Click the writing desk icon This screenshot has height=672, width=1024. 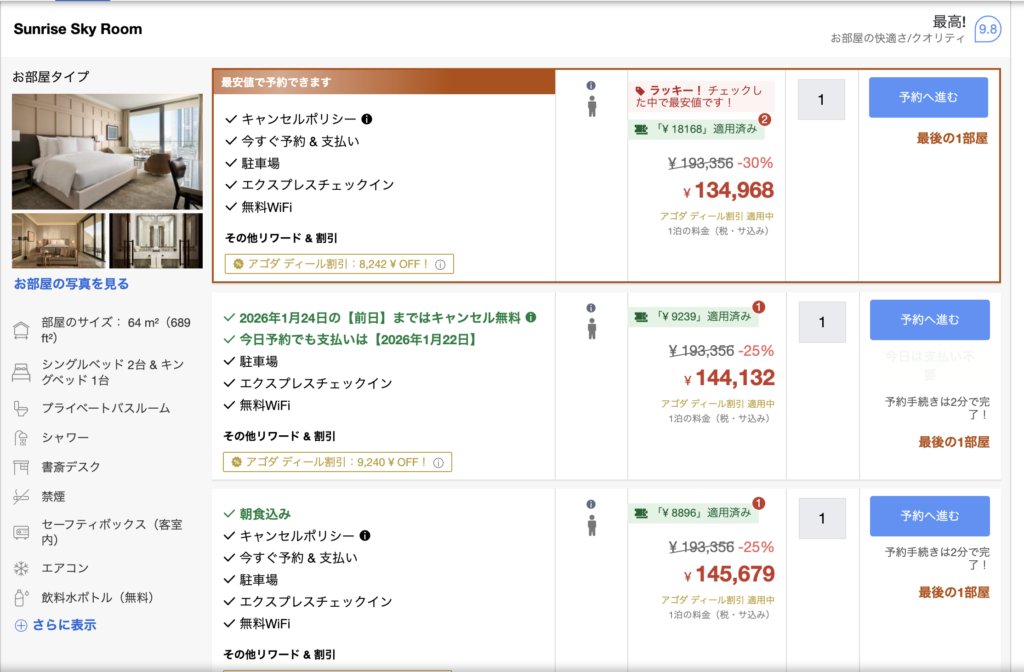tap(18, 466)
